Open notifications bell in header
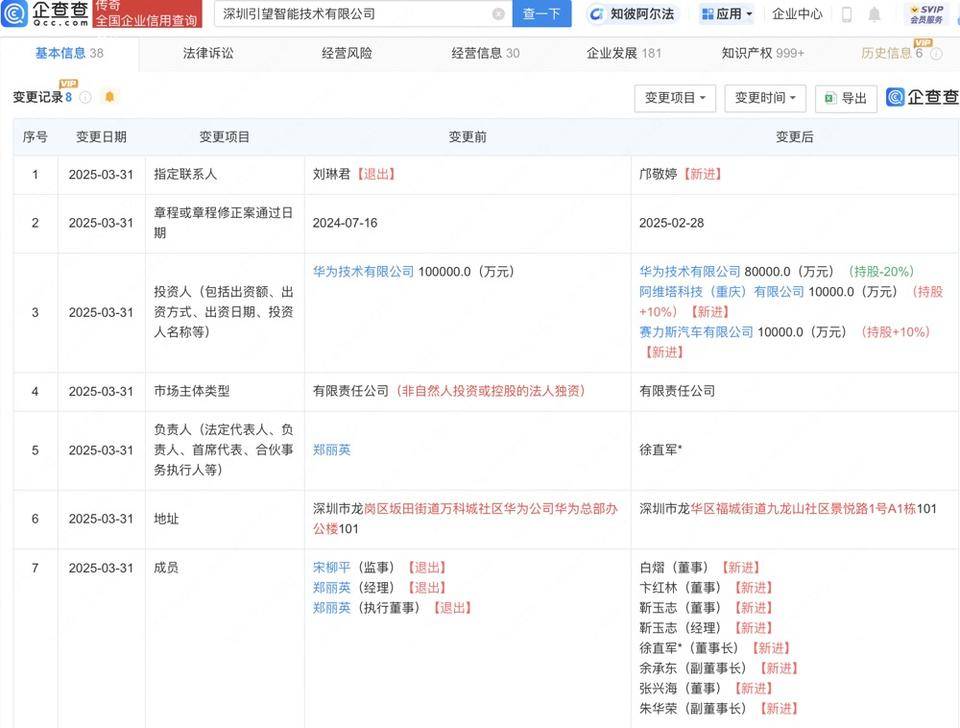 (x=874, y=14)
